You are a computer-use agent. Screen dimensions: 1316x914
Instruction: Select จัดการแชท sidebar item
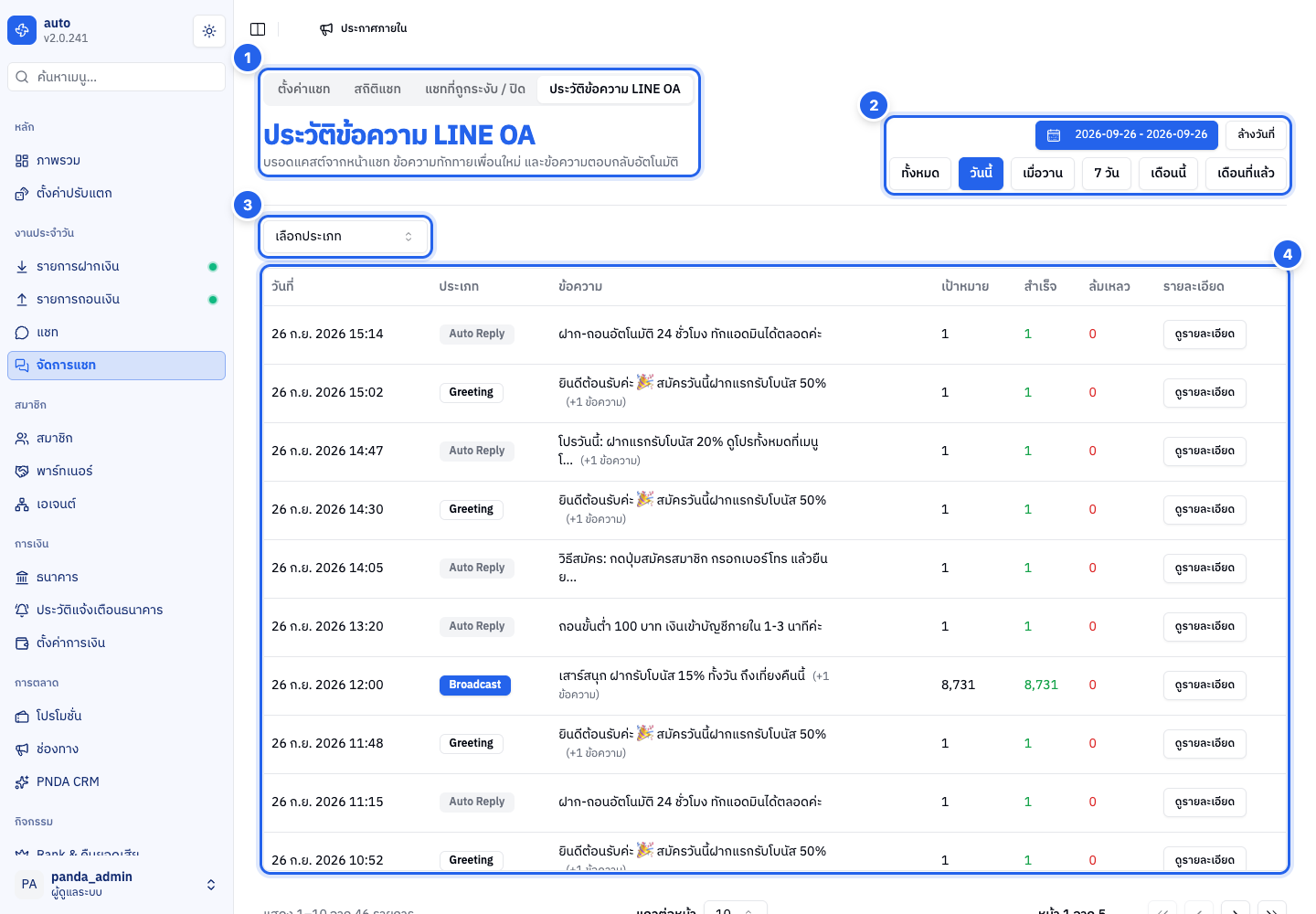click(116, 365)
